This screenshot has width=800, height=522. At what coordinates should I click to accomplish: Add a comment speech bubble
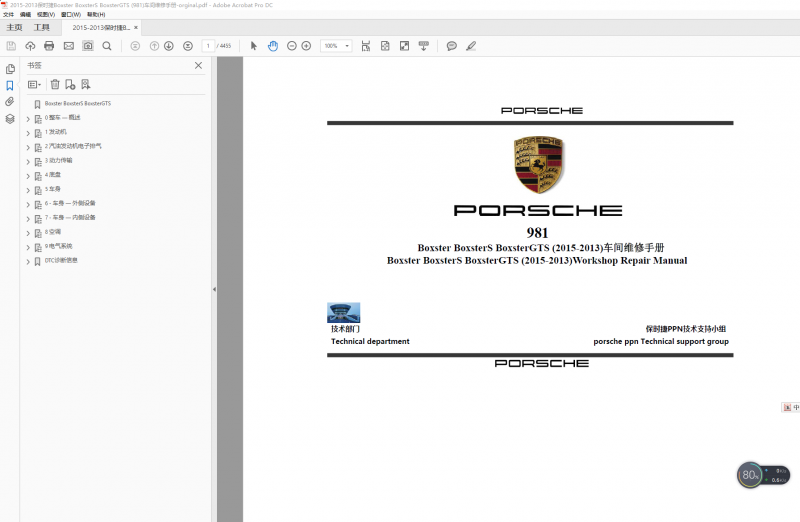(452, 46)
